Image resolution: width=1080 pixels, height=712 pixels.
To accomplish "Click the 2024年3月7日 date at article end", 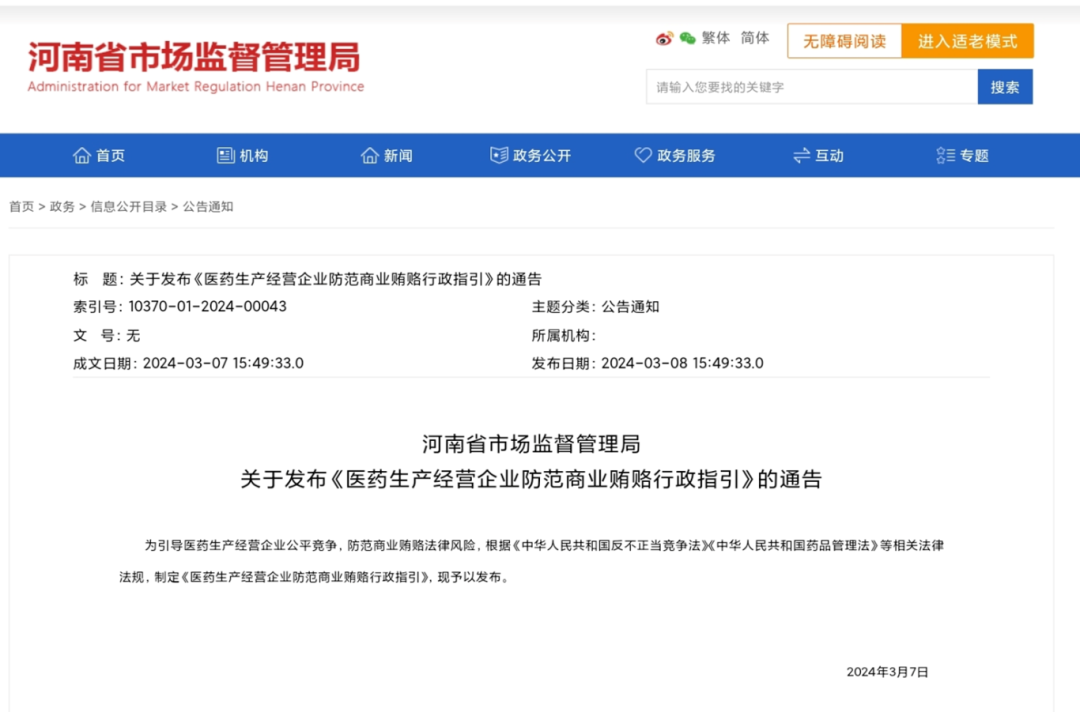I will 887,672.
